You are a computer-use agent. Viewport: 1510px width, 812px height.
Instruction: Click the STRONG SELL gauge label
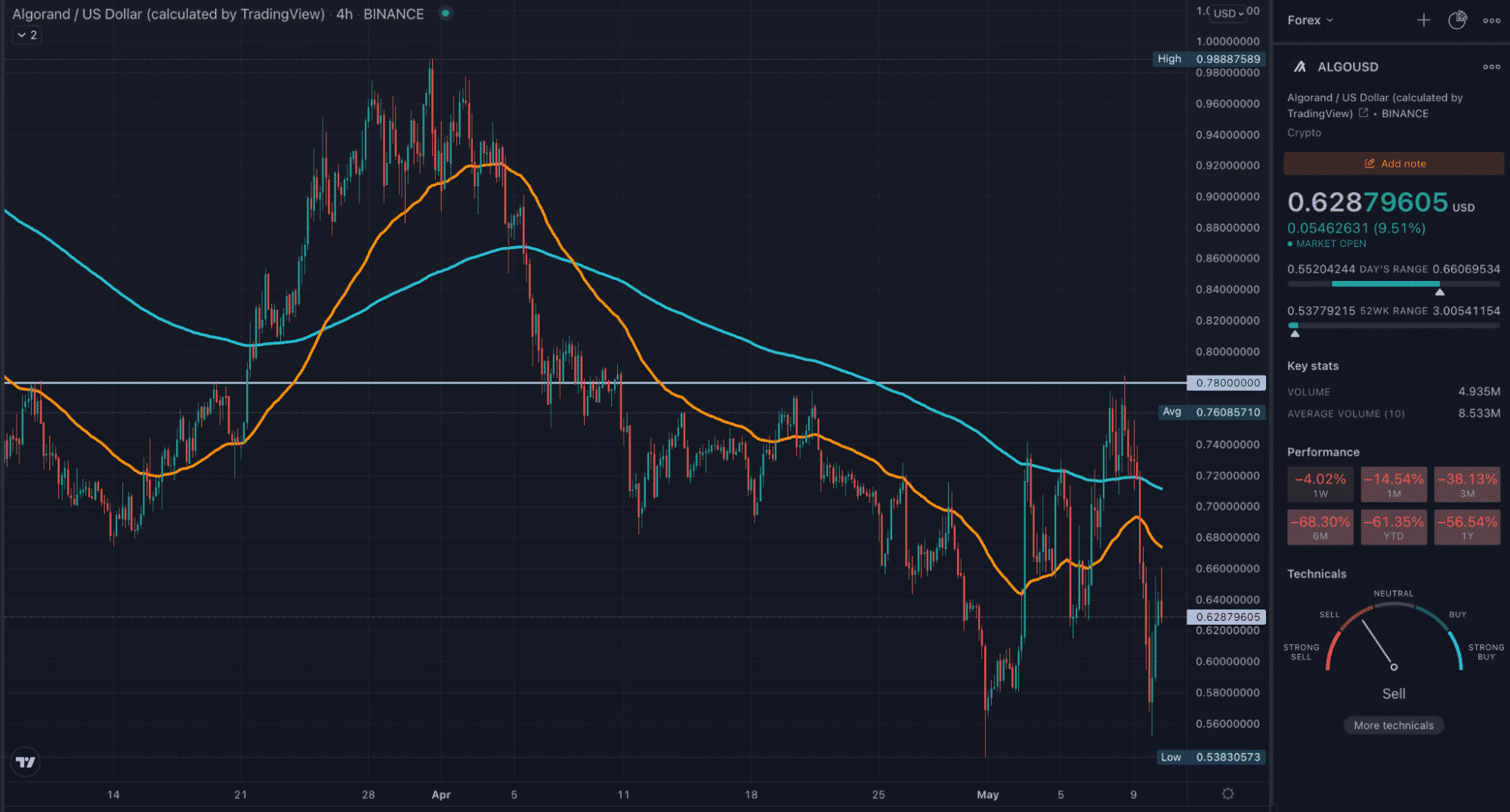(1301, 652)
